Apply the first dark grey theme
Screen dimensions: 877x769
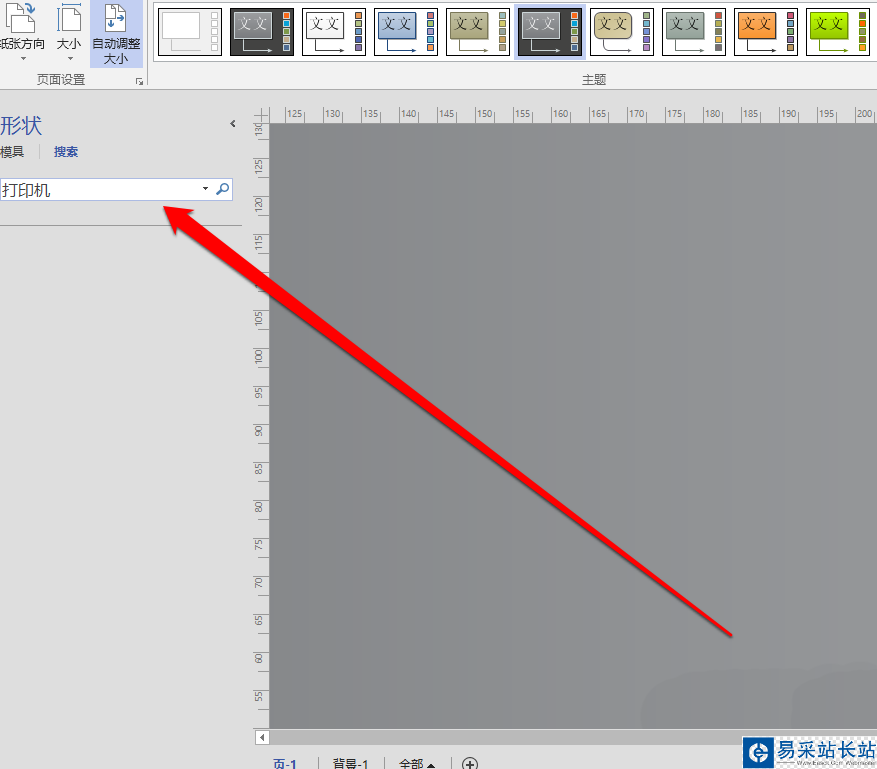[262, 32]
